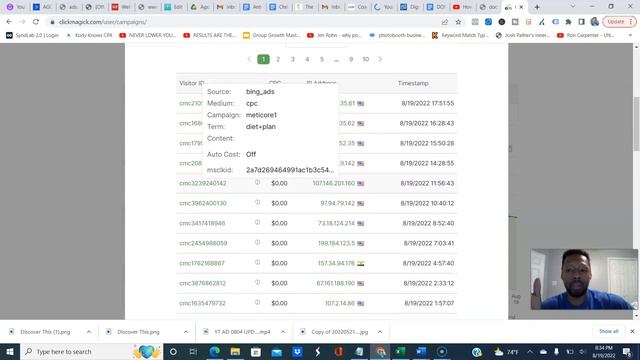This screenshot has width=640, height=360.
Task: Open the Mail app from taskbar
Action: coord(276,351)
